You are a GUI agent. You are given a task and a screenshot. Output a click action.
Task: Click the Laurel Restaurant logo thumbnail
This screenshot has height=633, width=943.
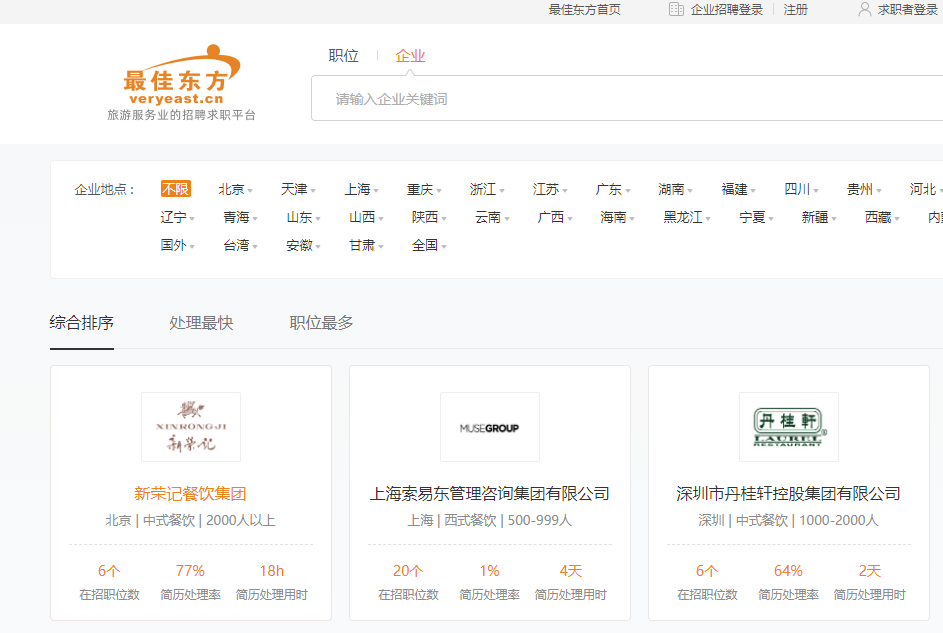788,427
